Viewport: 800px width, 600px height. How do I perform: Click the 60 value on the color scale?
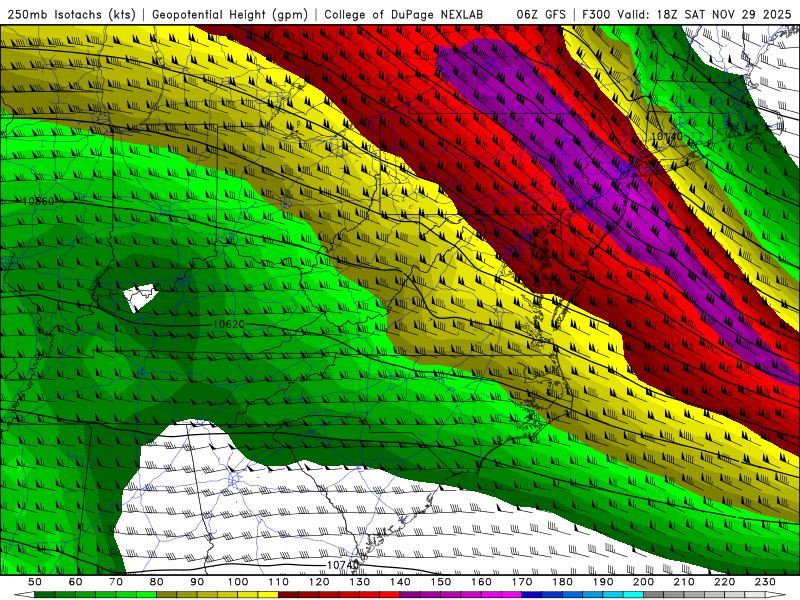(75, 582)
